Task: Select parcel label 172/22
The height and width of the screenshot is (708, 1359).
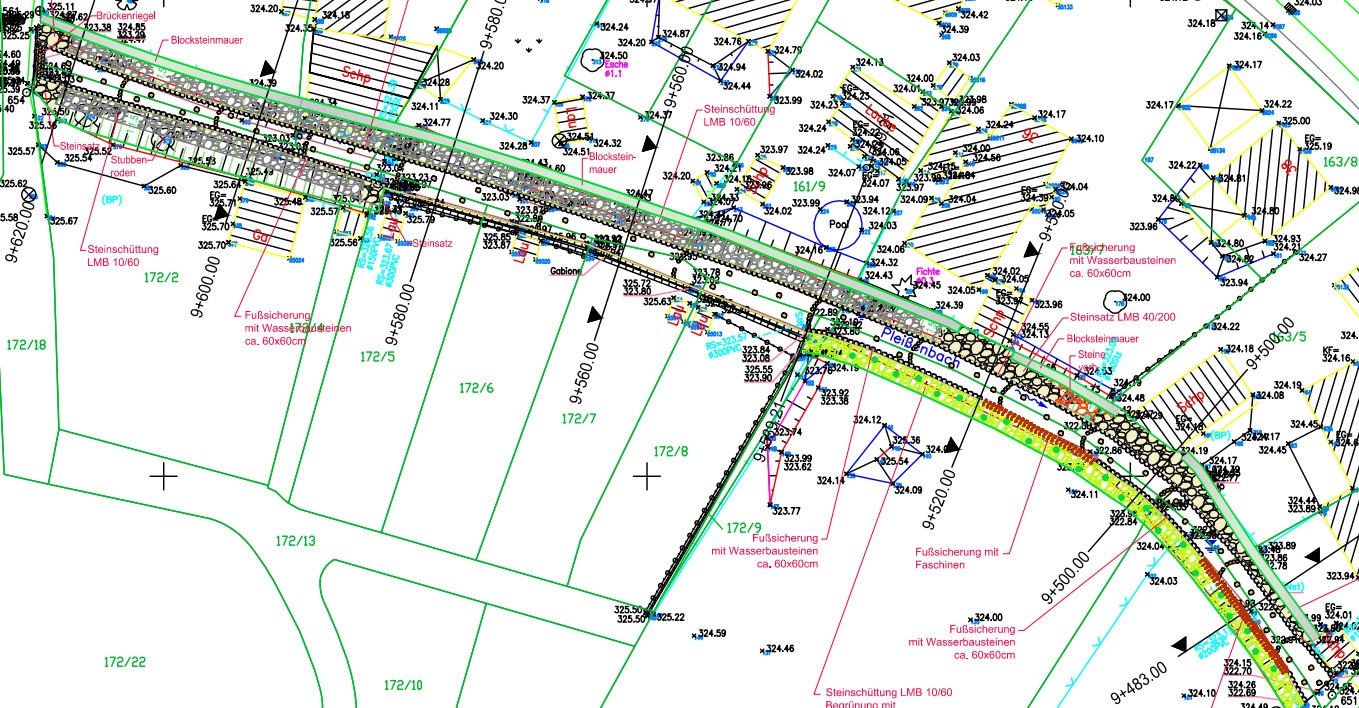Action: coord(125,662)
